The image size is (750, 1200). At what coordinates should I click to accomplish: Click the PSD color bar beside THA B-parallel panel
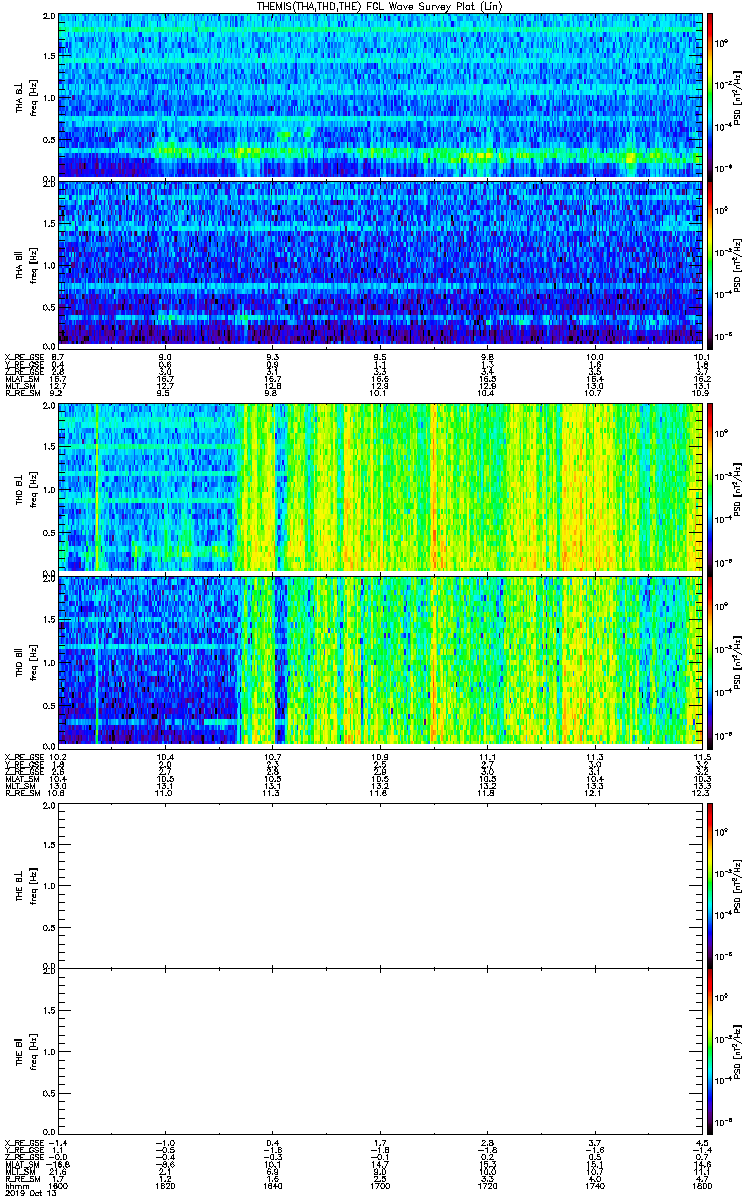point(710,263)
